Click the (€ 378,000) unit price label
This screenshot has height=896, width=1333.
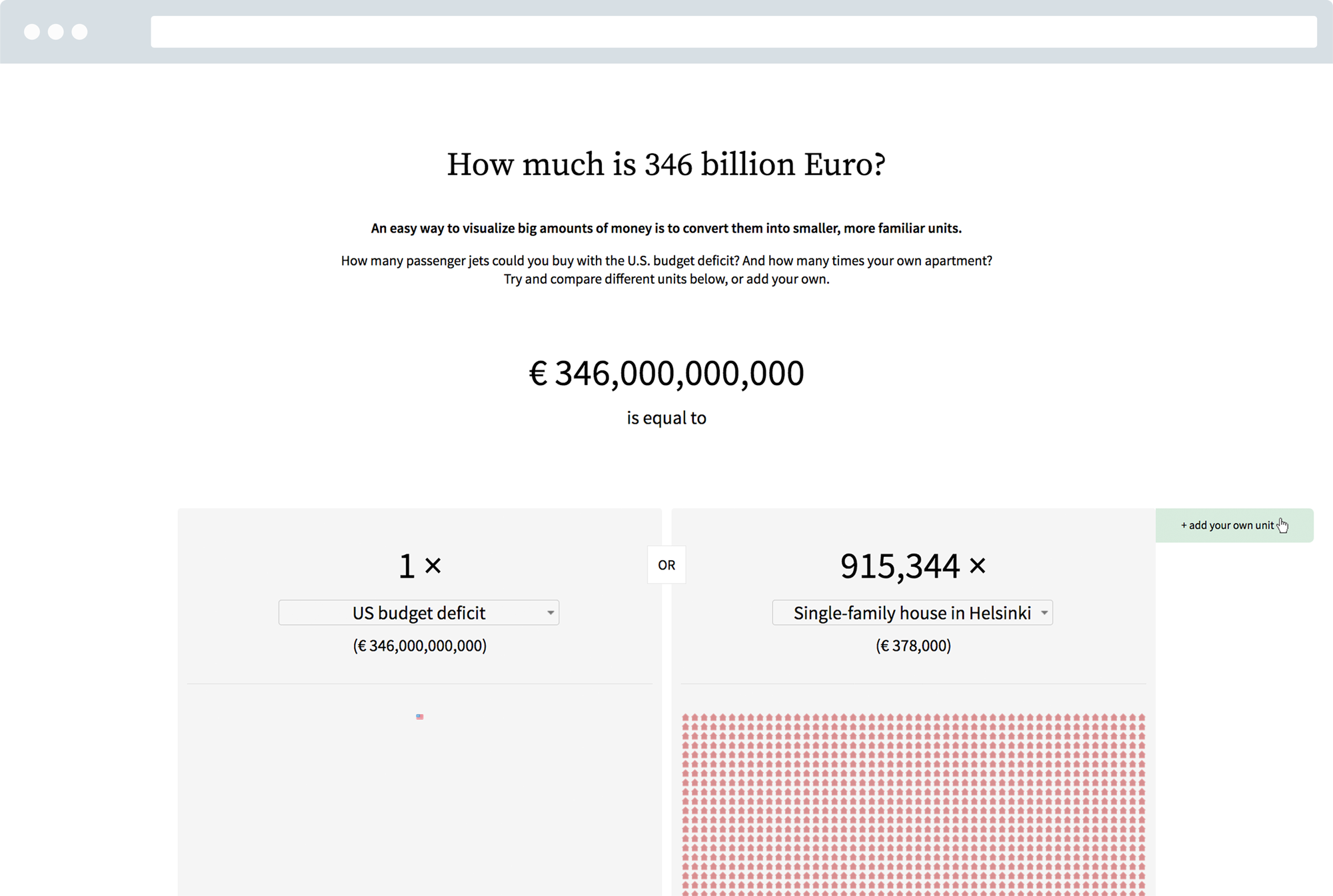913,646
